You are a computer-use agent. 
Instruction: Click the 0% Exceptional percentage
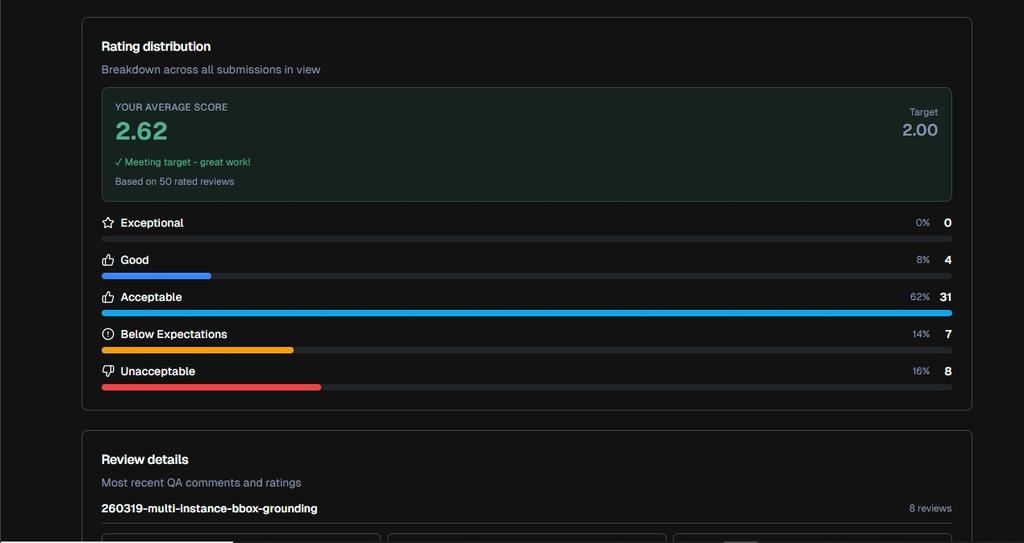coord(922,223)
